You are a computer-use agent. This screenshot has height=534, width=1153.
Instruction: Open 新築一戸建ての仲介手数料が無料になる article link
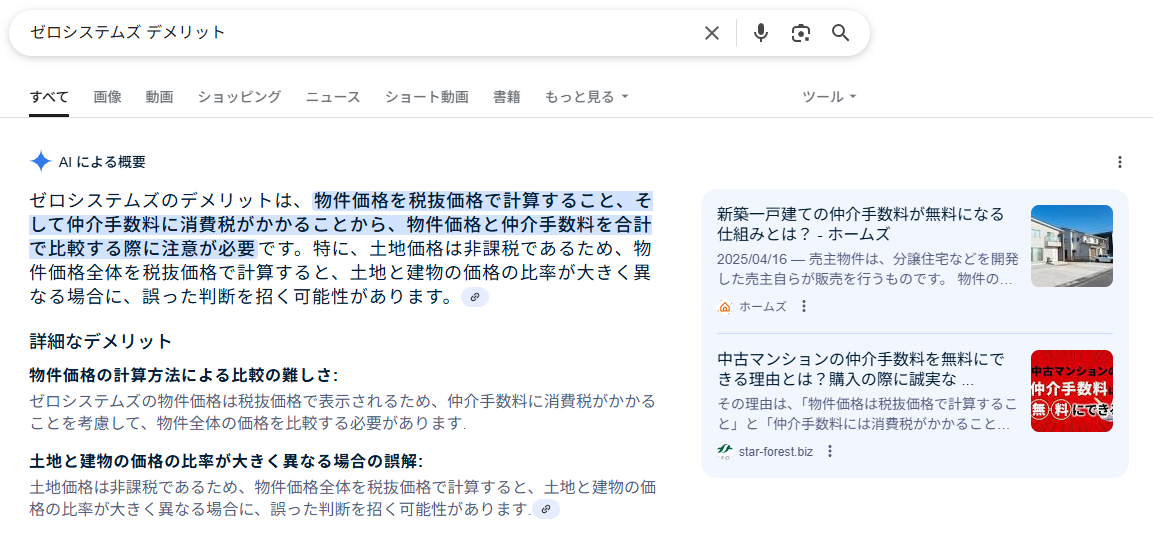pos(860,224)
